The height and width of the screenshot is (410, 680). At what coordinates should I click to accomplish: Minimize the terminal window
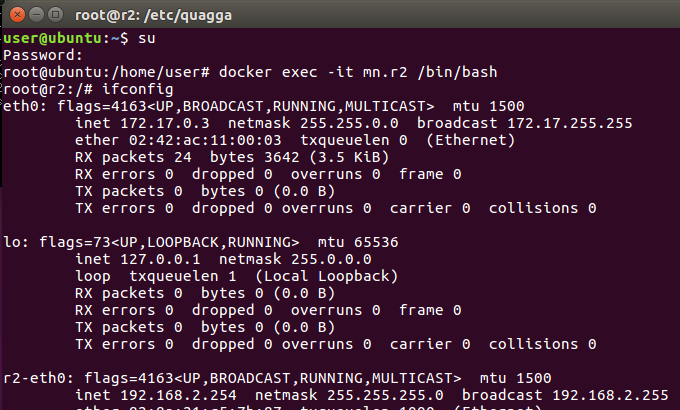click(36, 15)
